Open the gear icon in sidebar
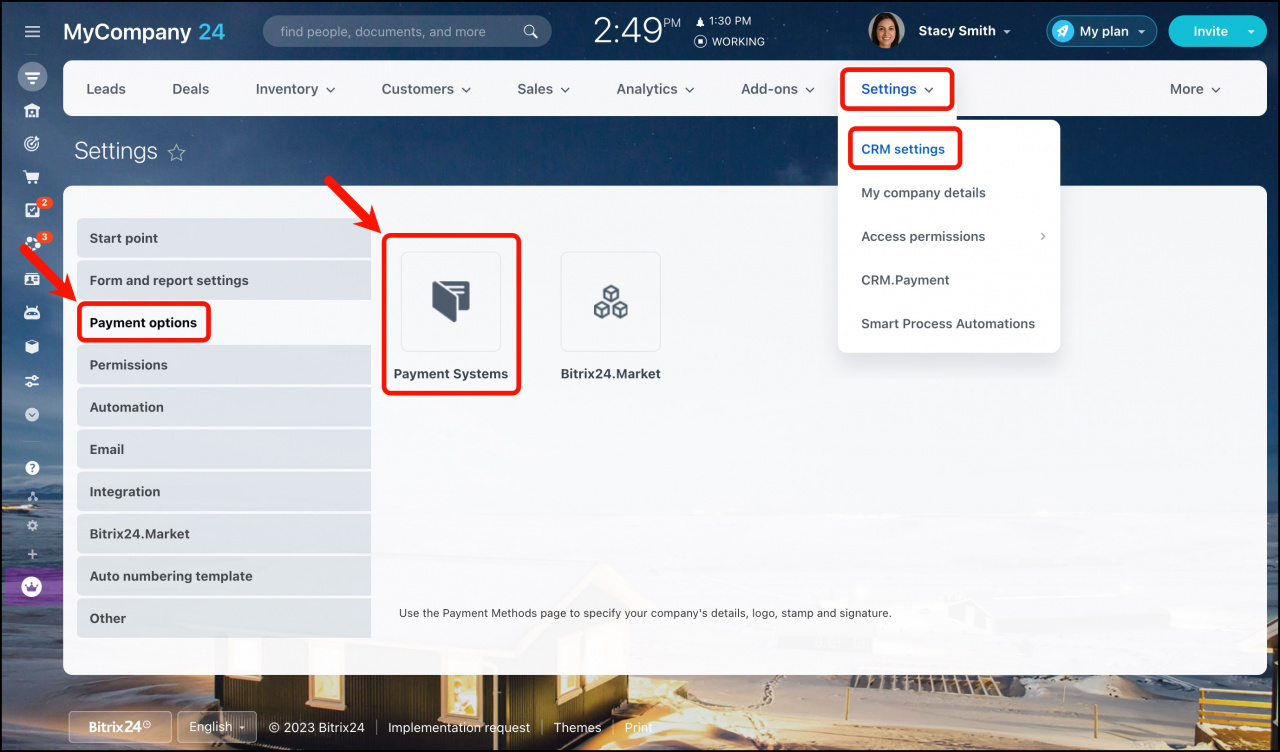 [x=32, y=525]
